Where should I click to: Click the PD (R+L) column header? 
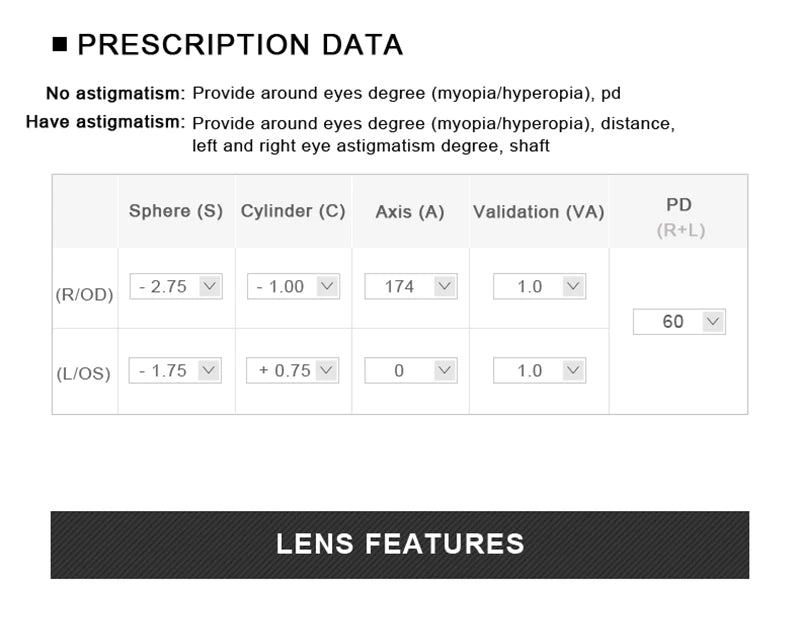click(x=679, y=215)
